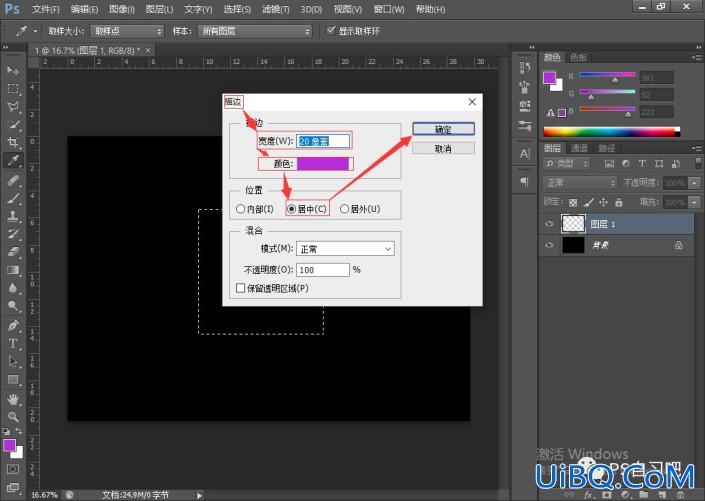
Task: Select the Move tool
Action: 13,71
